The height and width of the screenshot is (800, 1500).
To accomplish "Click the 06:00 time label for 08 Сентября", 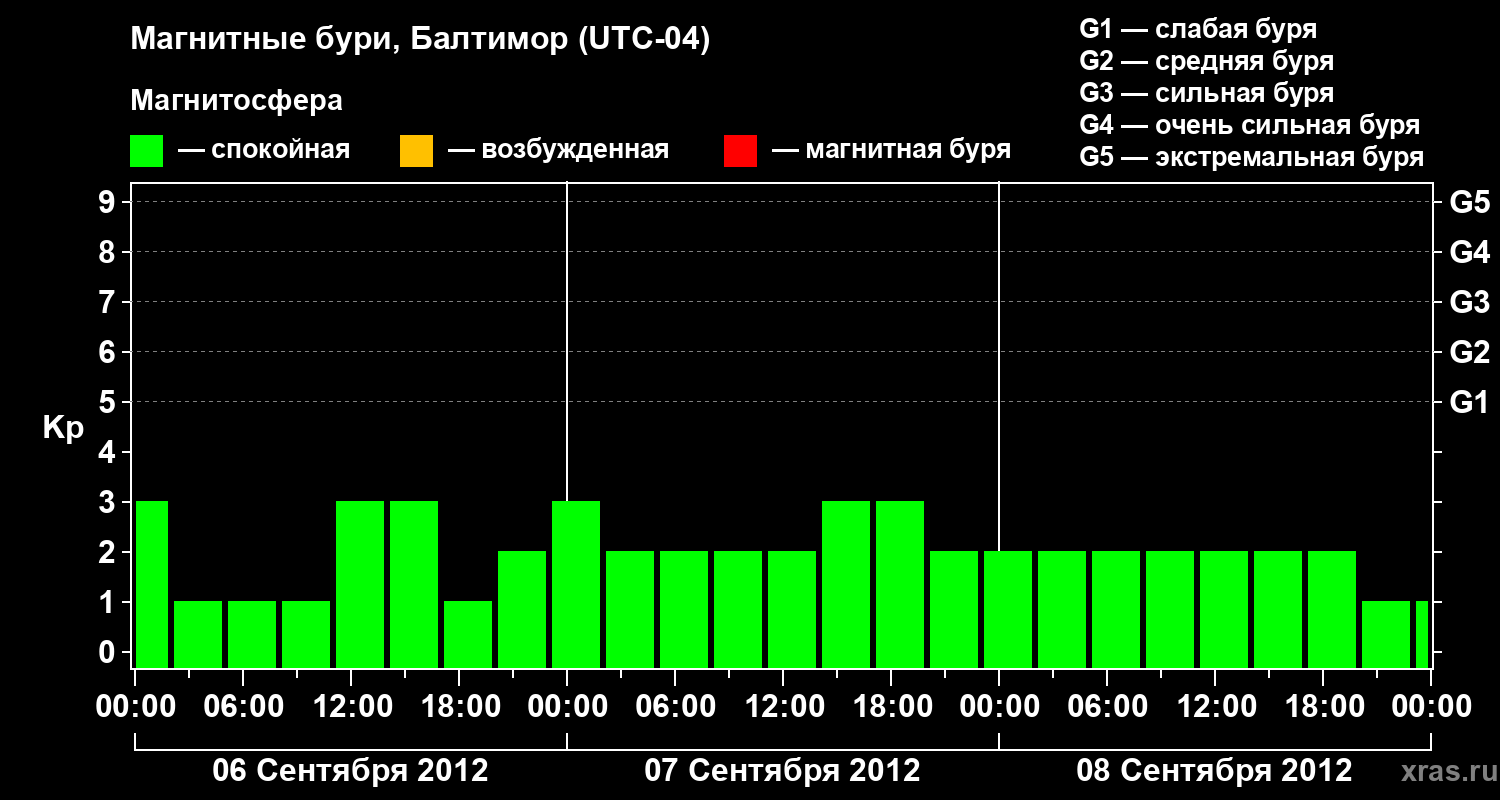I will point(1107,707).
